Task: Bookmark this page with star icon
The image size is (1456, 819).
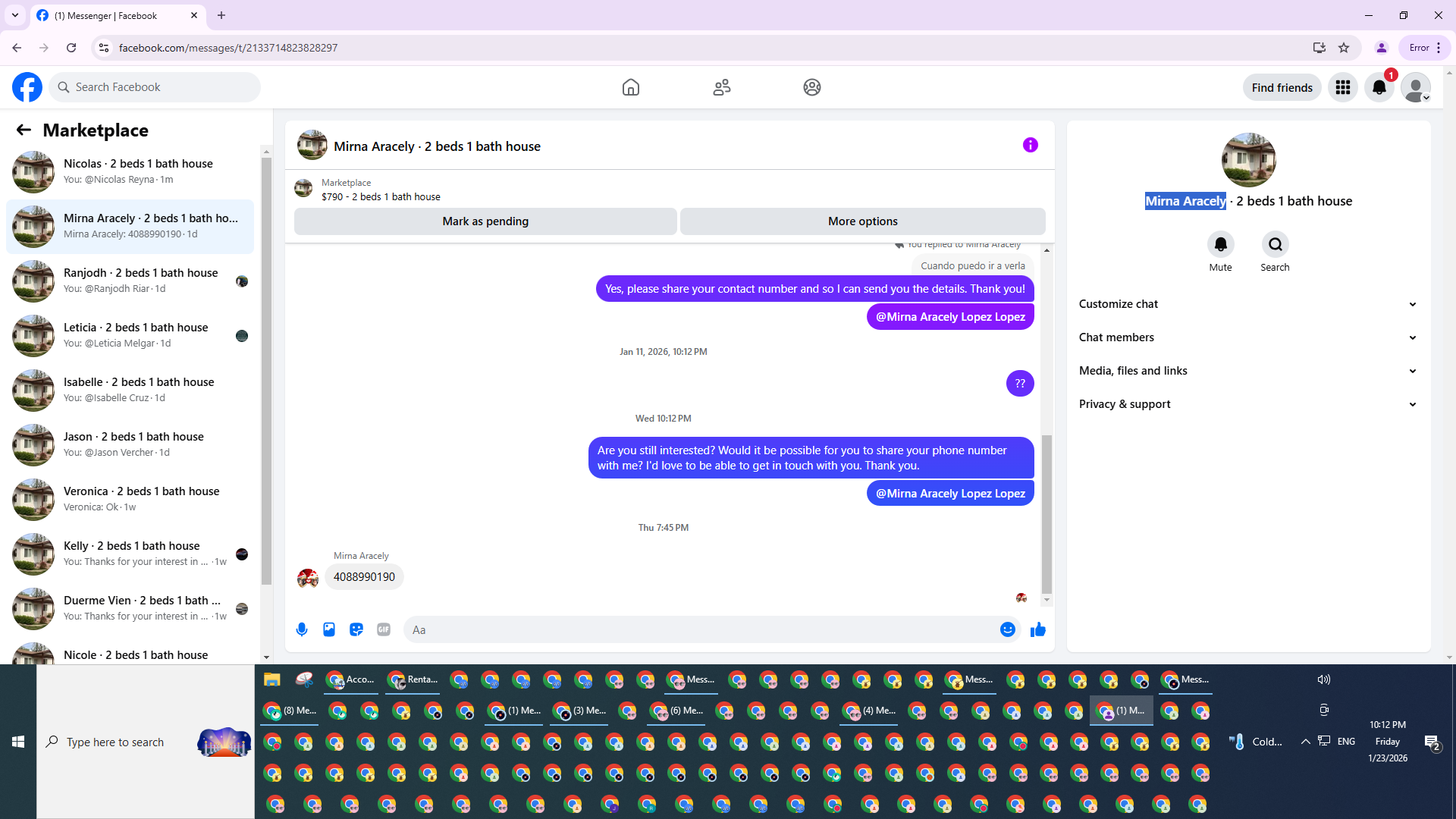Action: (x=1344, y=48)
